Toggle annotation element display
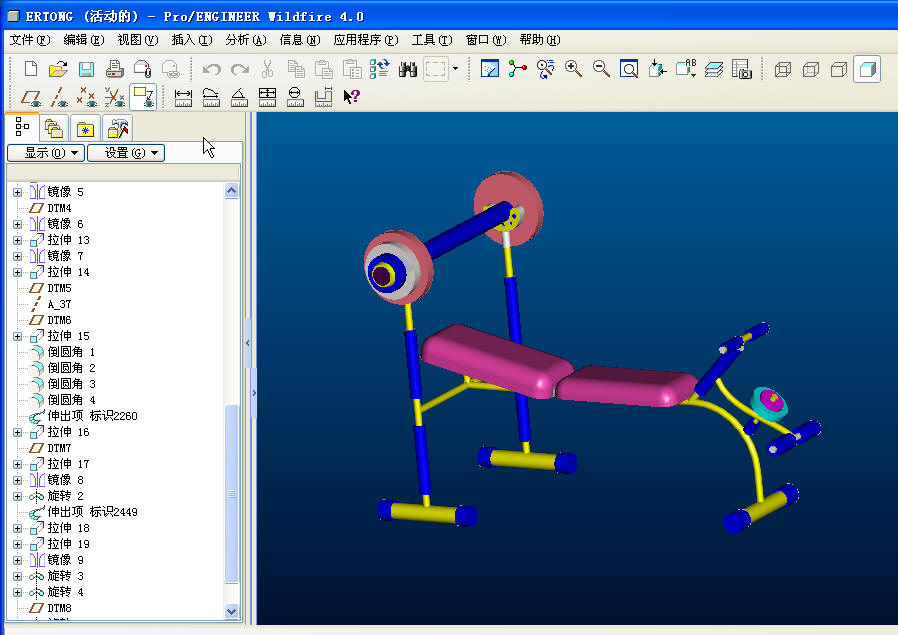 tap(143, 97)
